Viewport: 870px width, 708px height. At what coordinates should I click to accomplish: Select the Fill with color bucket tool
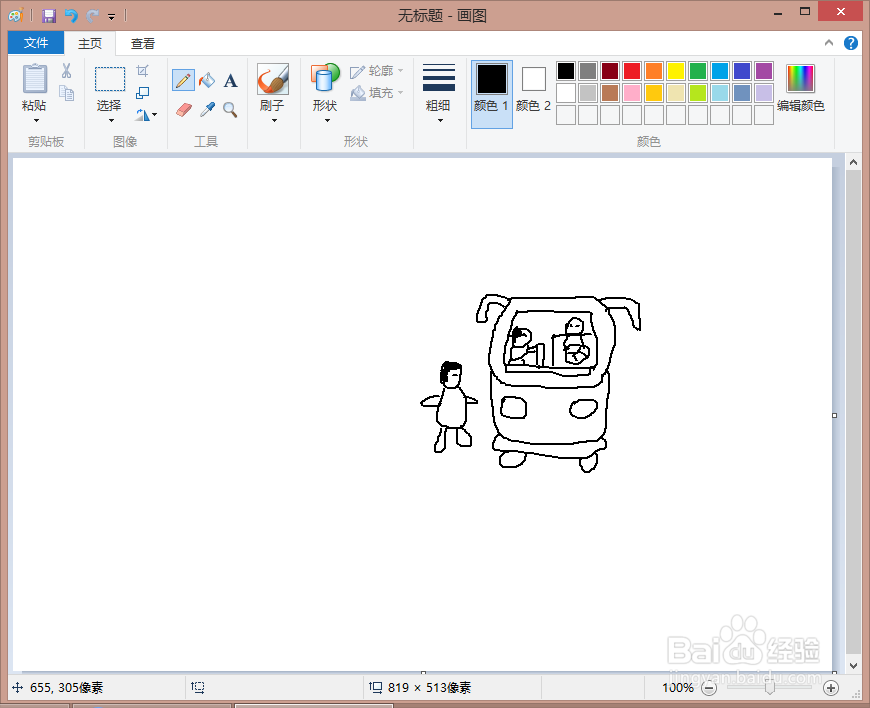pos(207,81)
